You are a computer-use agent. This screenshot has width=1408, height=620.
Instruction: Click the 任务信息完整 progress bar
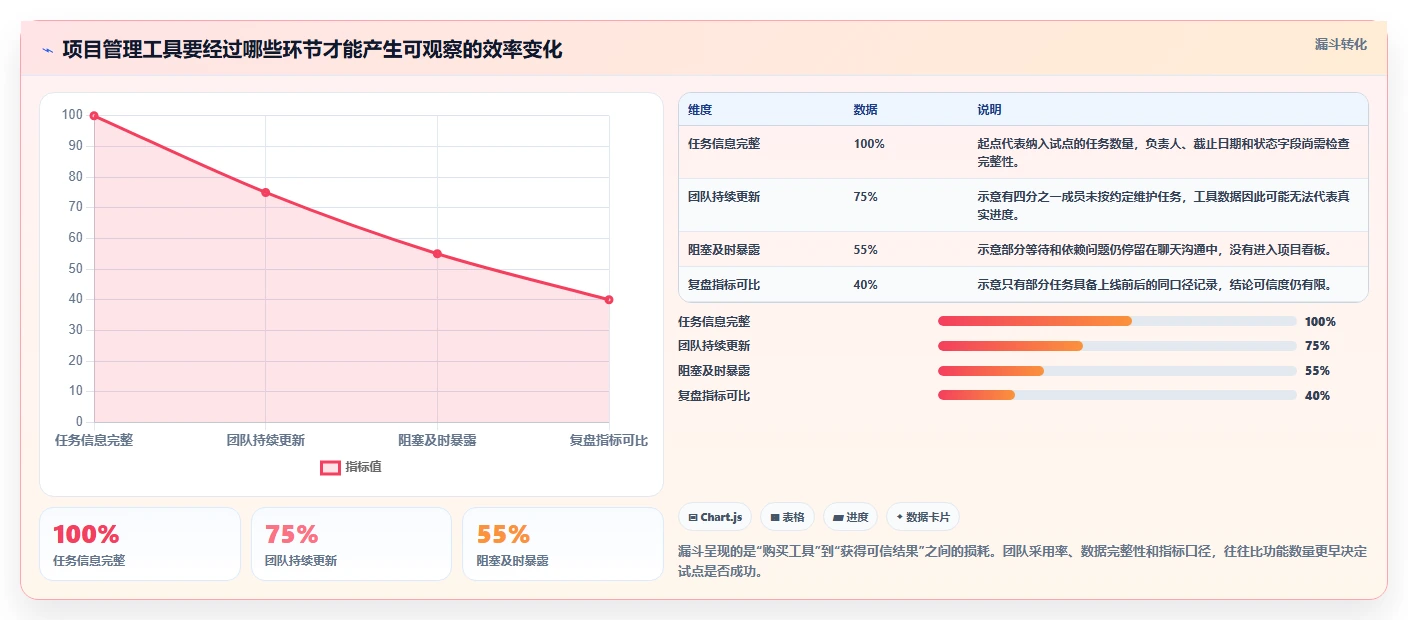point(1117,321)
